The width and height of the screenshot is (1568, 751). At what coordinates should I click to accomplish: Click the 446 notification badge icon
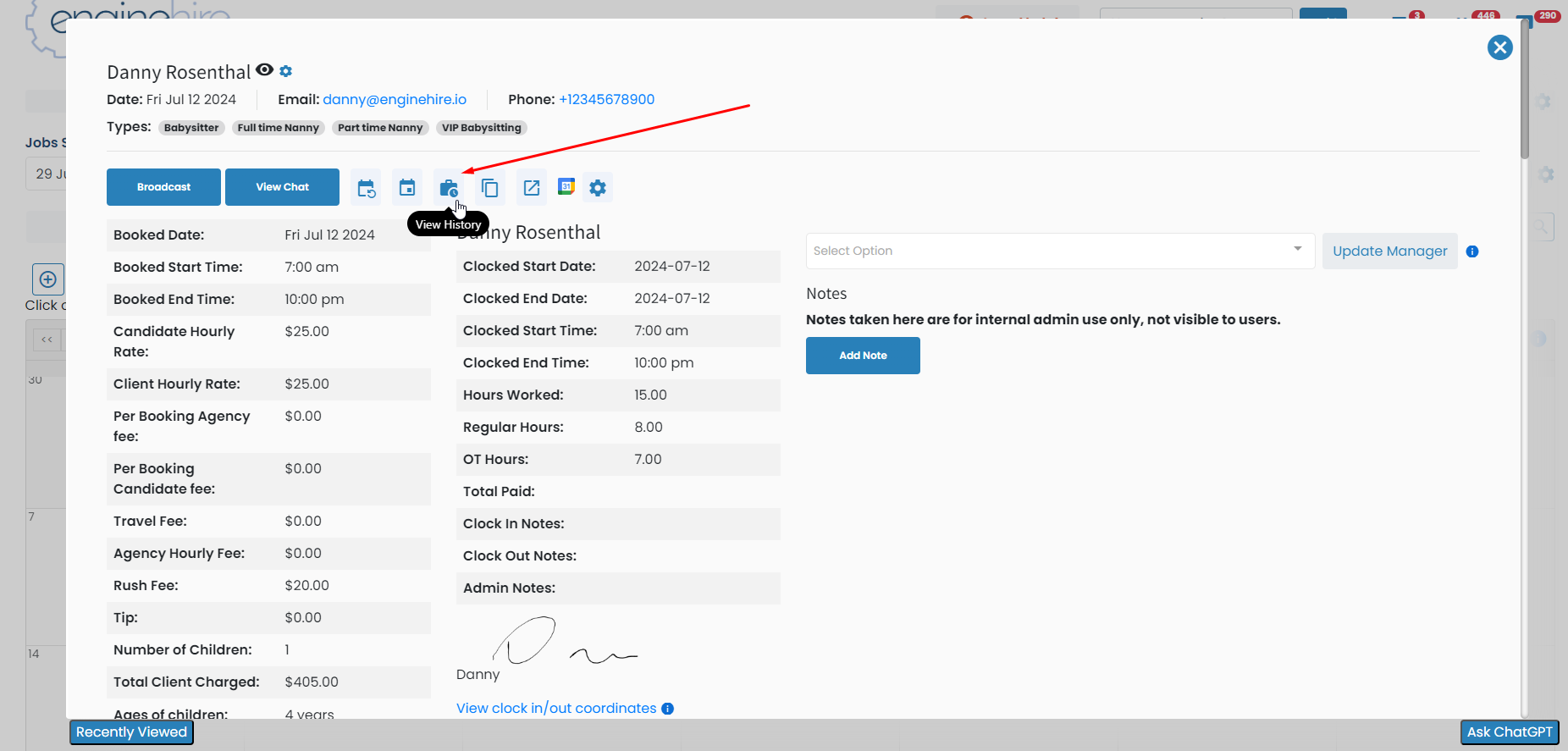point(1486,15)
